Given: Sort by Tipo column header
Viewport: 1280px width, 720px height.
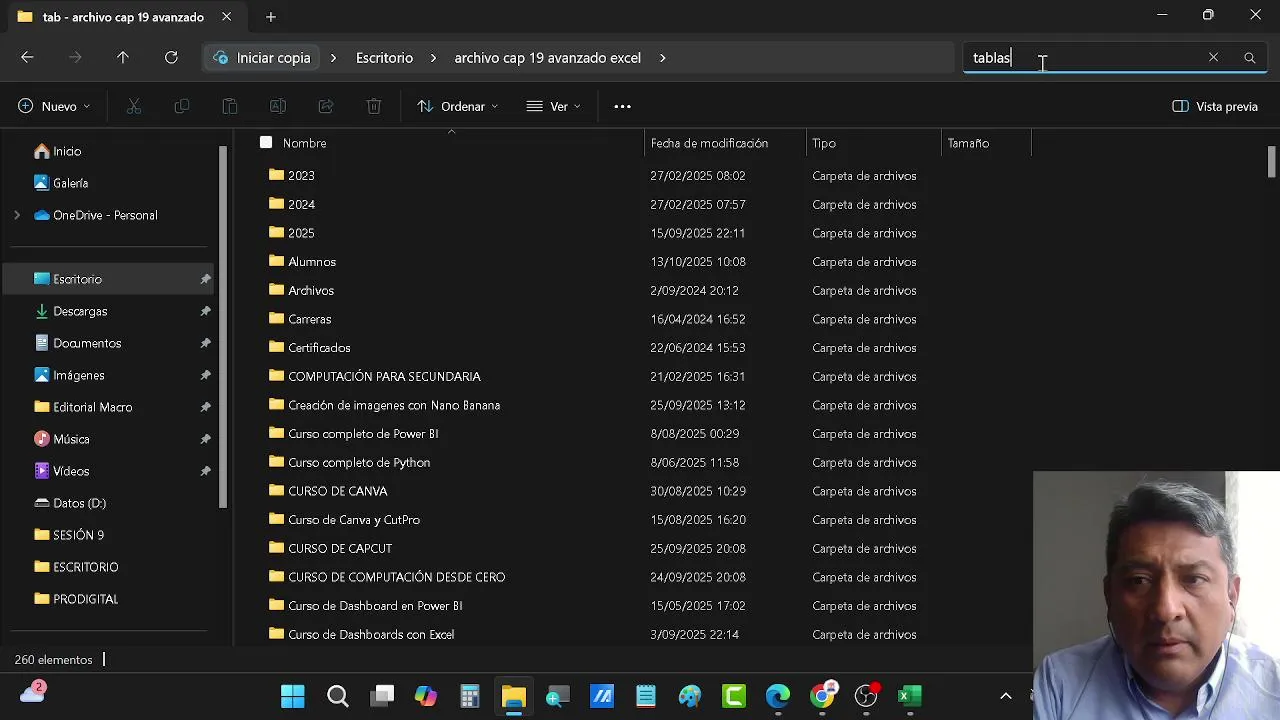Looking at the screenshot, I should [824, 143].
